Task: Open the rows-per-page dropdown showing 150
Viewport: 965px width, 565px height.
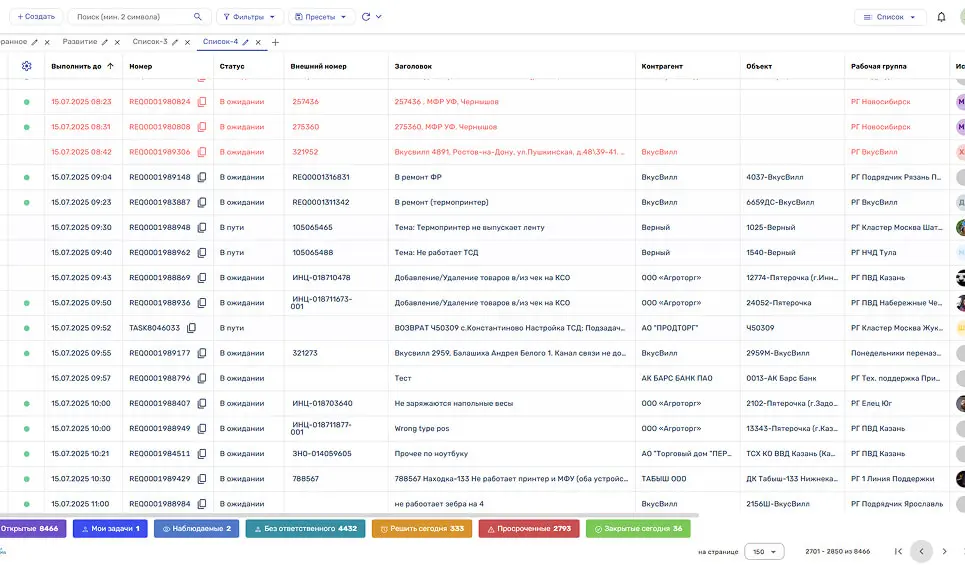Action: click(x=764, y=551)
